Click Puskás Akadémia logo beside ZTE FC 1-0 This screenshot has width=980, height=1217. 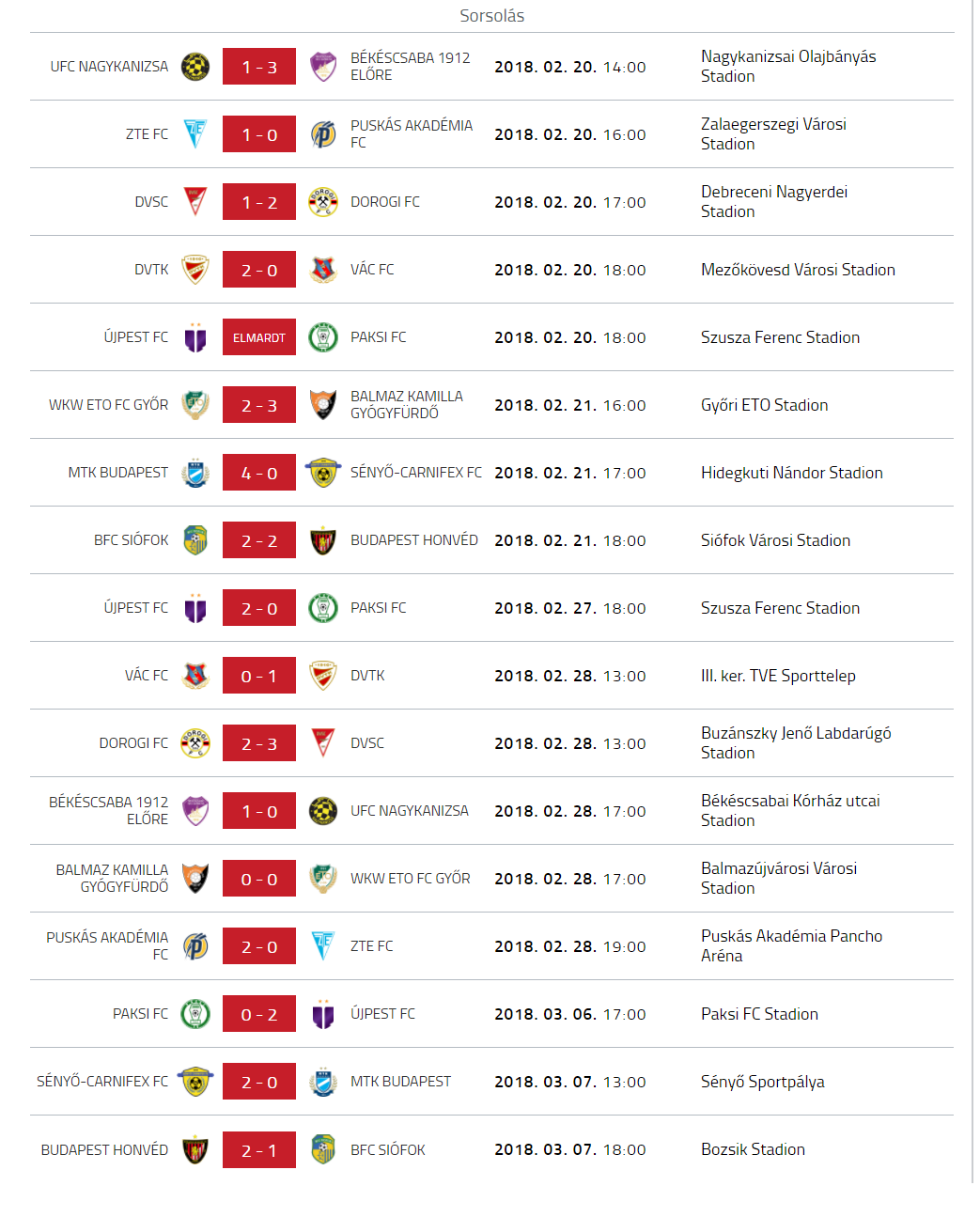(x=323, y=134)
